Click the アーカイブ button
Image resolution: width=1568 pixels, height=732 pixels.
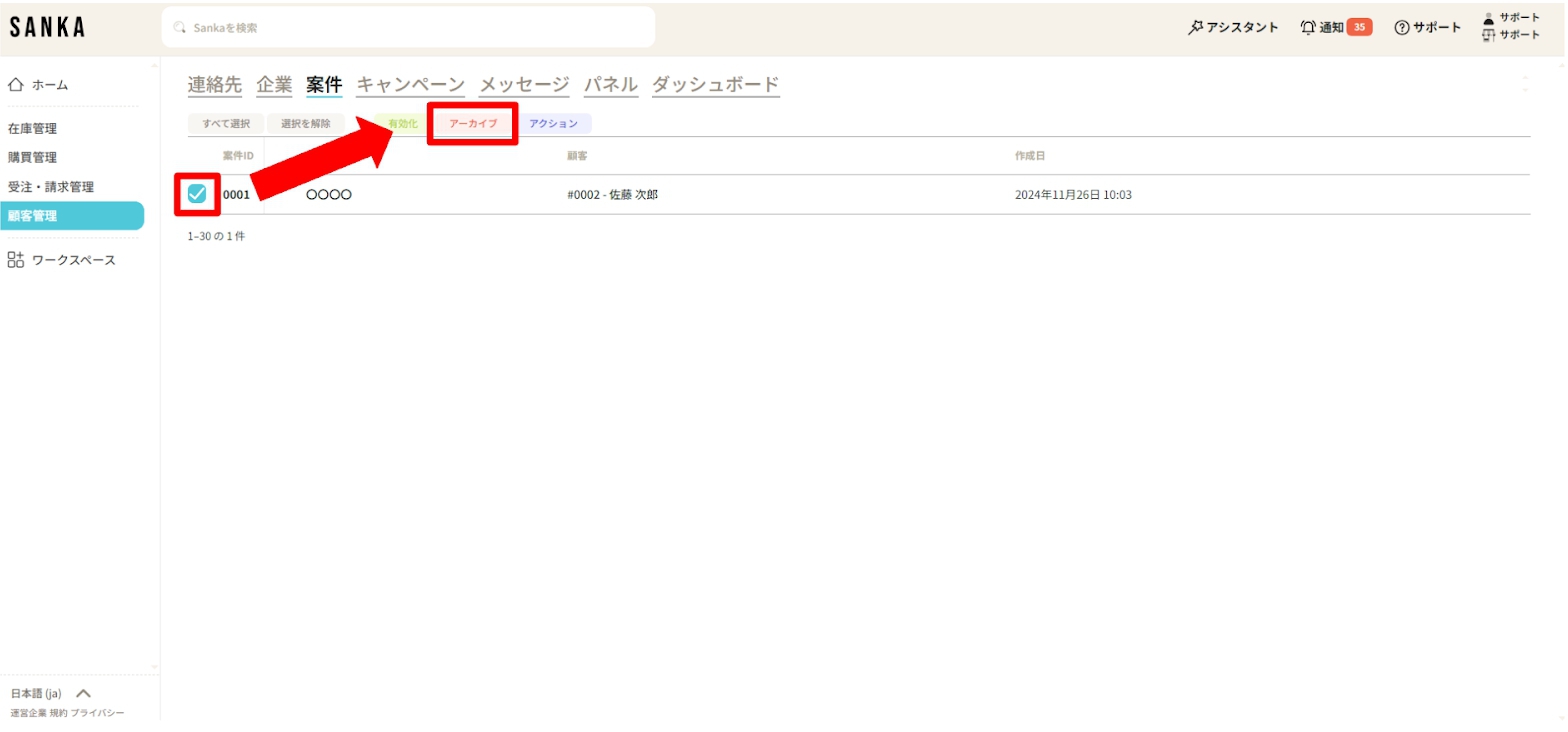click(473, 123)
